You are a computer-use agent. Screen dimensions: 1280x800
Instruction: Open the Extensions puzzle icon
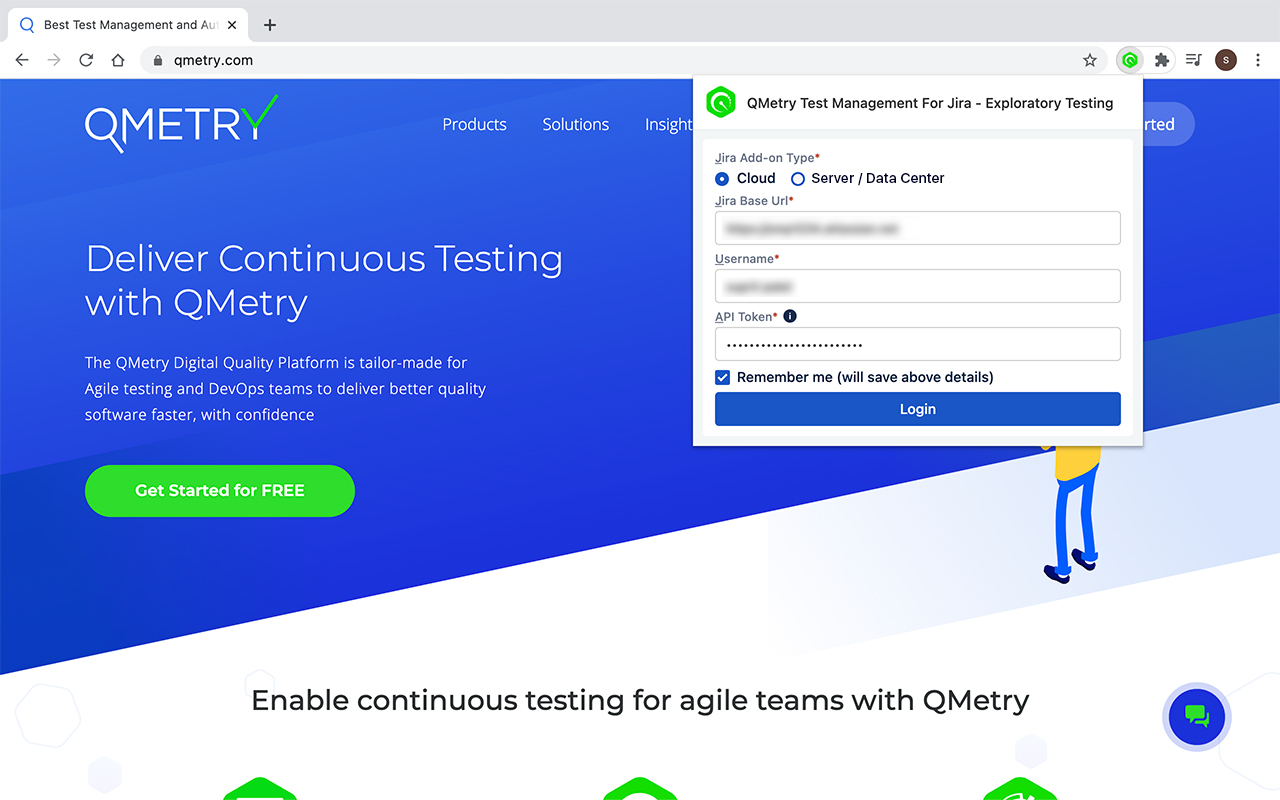pos(1162,60)
